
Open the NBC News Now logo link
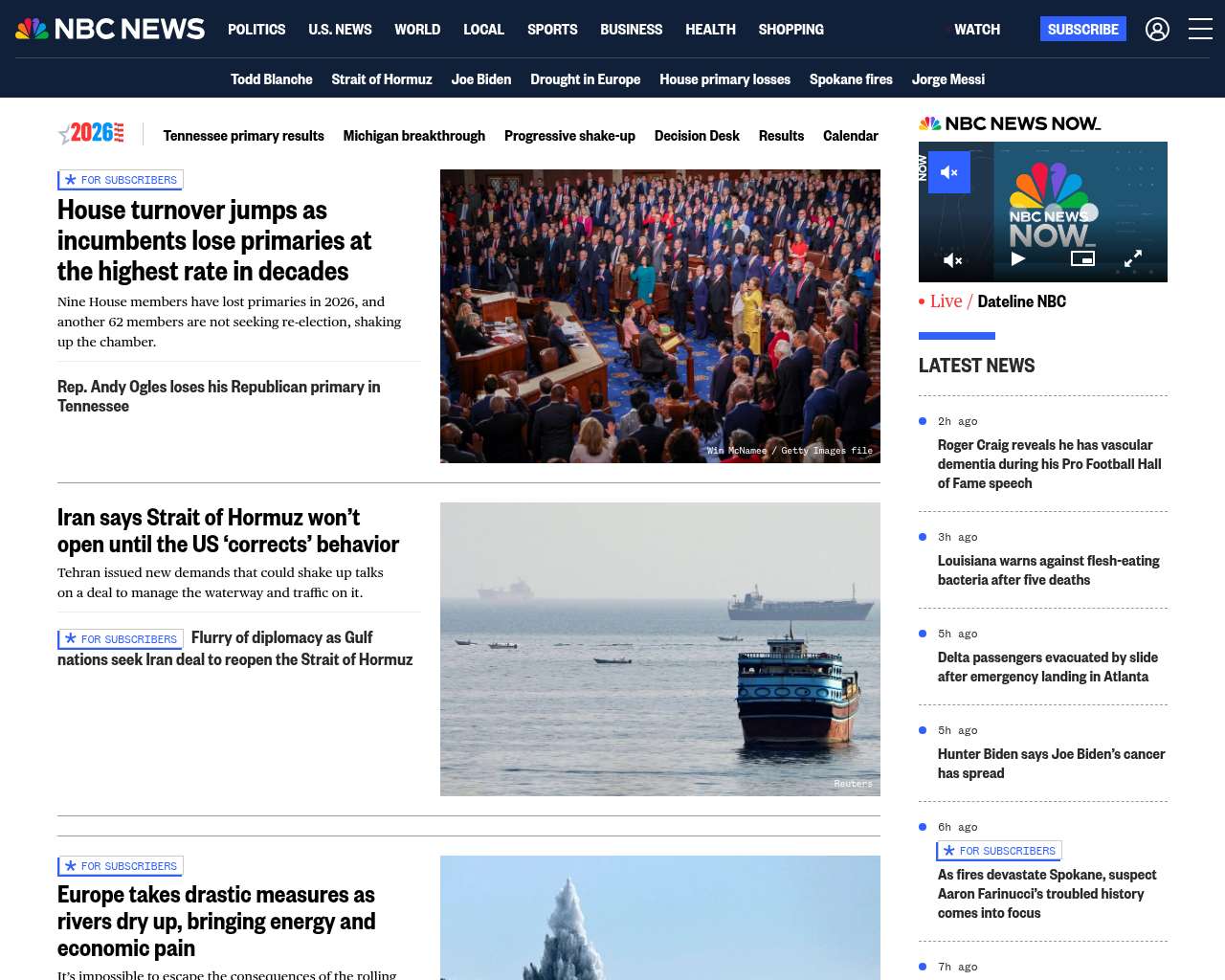[1010, 123]
